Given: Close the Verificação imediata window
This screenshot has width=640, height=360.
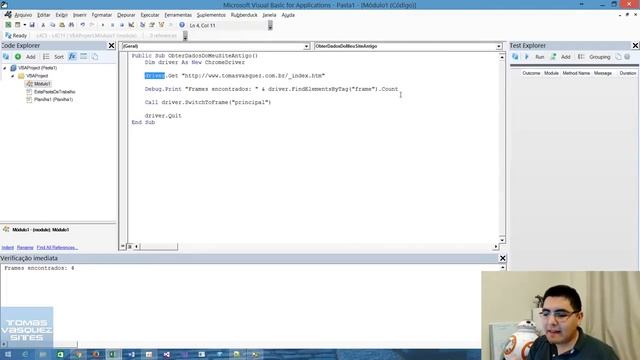Looking at the screenshot, I should click(502, 258).
